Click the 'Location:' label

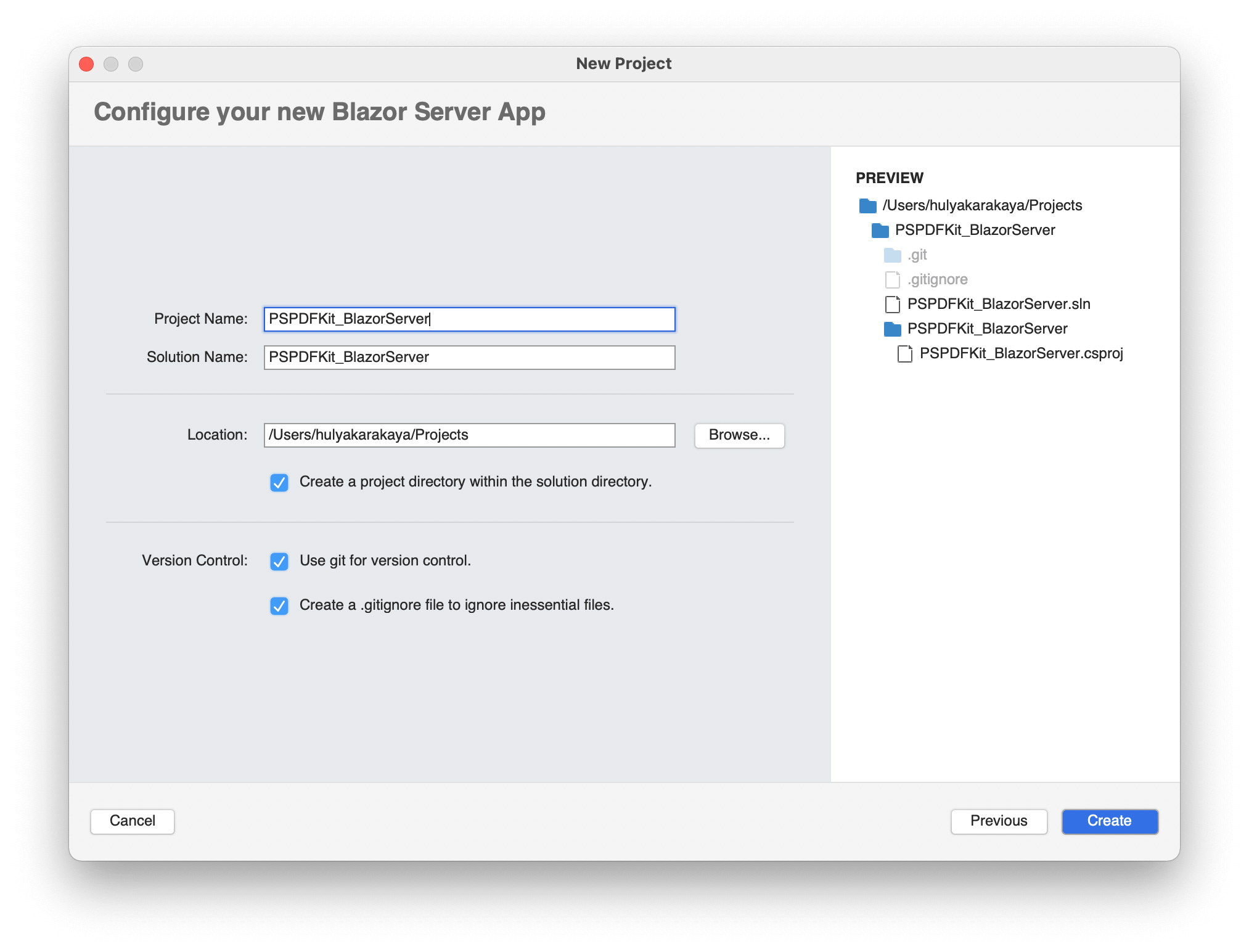tap(218, 435)
